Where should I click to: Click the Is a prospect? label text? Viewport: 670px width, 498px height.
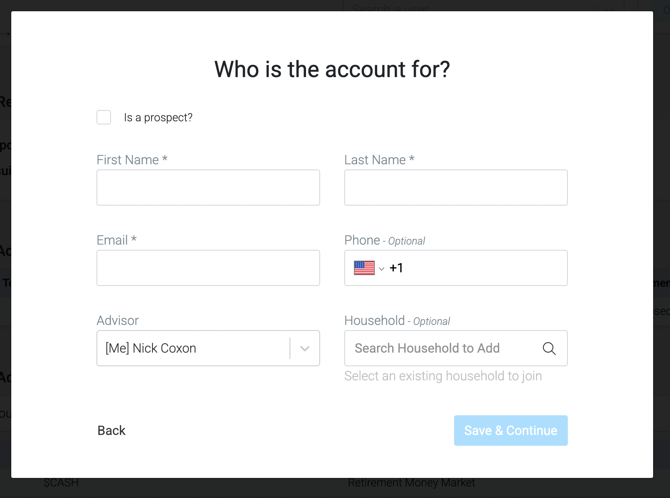point(158,118)
